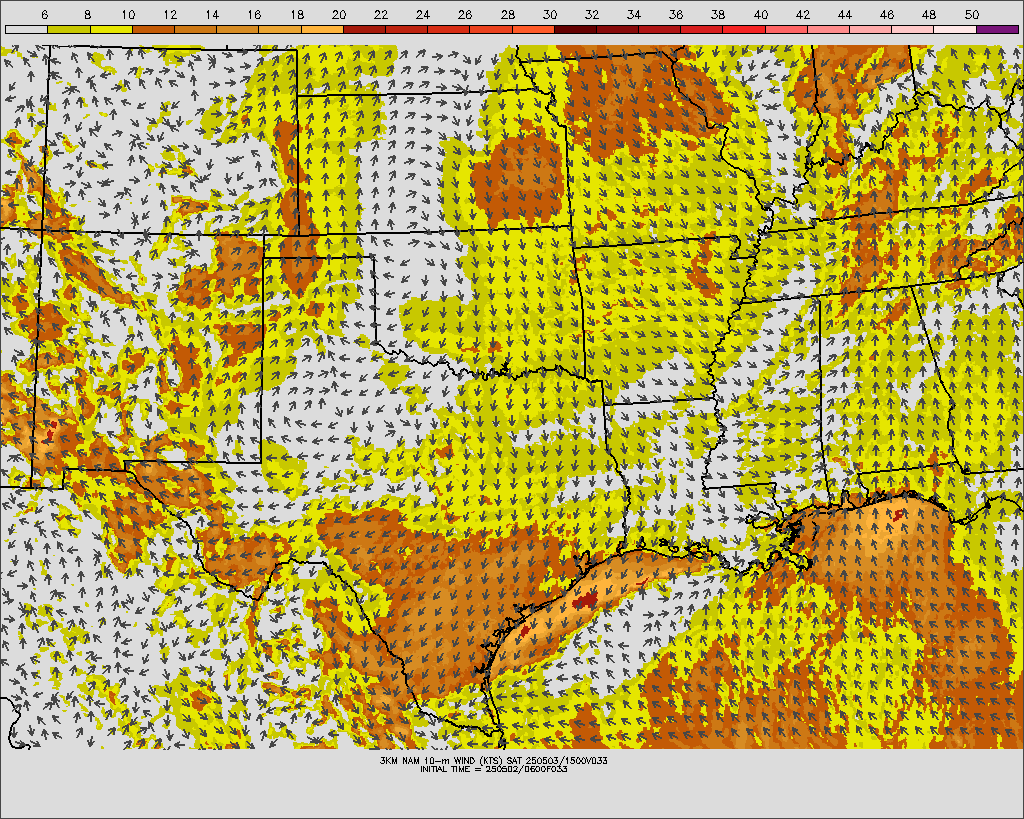Click the orange-red 28–30 knots swatch
The image size is (1024, 819).
pos(533,29)
